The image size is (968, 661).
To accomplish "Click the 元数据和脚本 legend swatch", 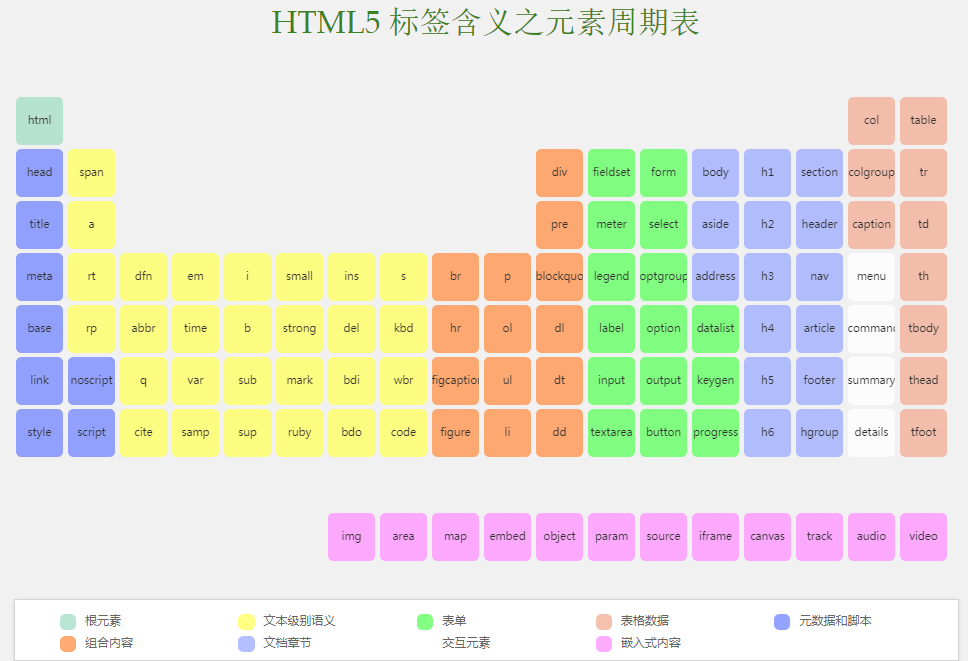I will [782, 622].
